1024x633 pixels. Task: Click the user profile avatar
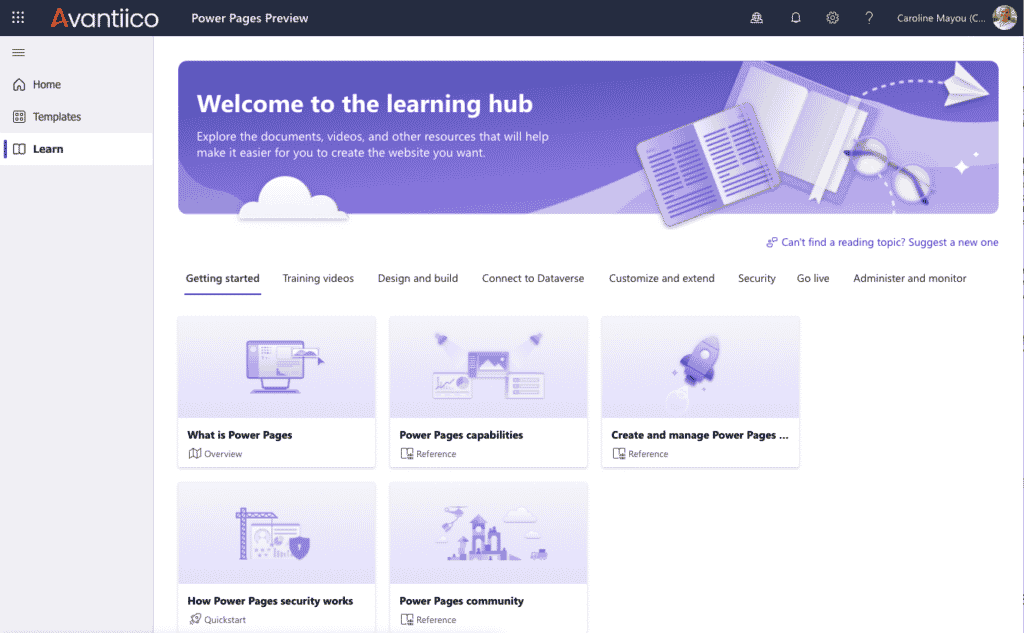point(1004,18)
